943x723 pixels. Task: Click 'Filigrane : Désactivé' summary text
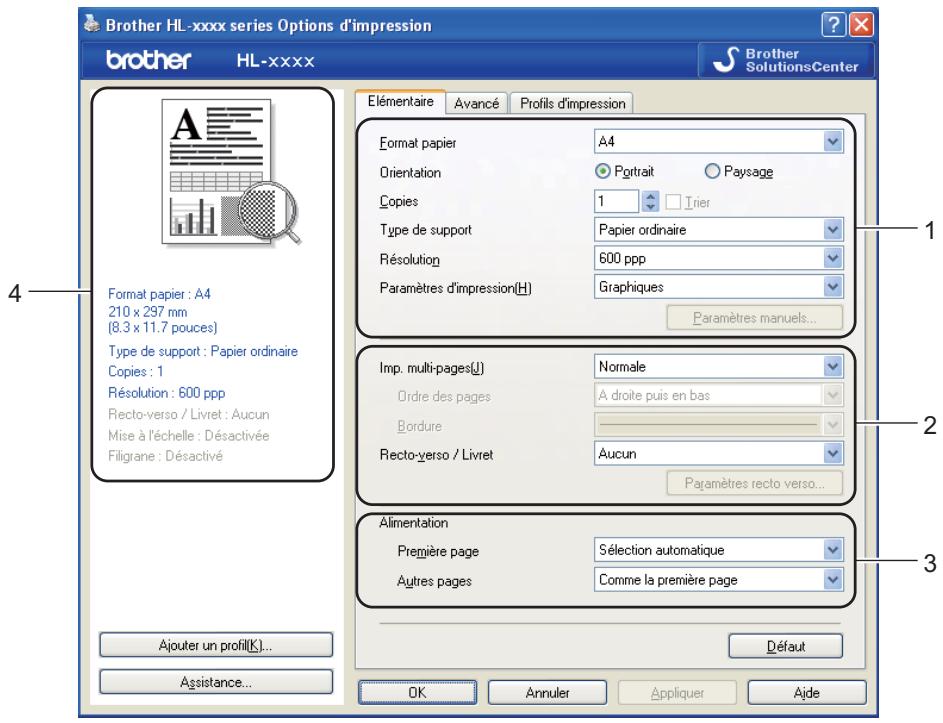pyautogui.click(x=165, y=456)
